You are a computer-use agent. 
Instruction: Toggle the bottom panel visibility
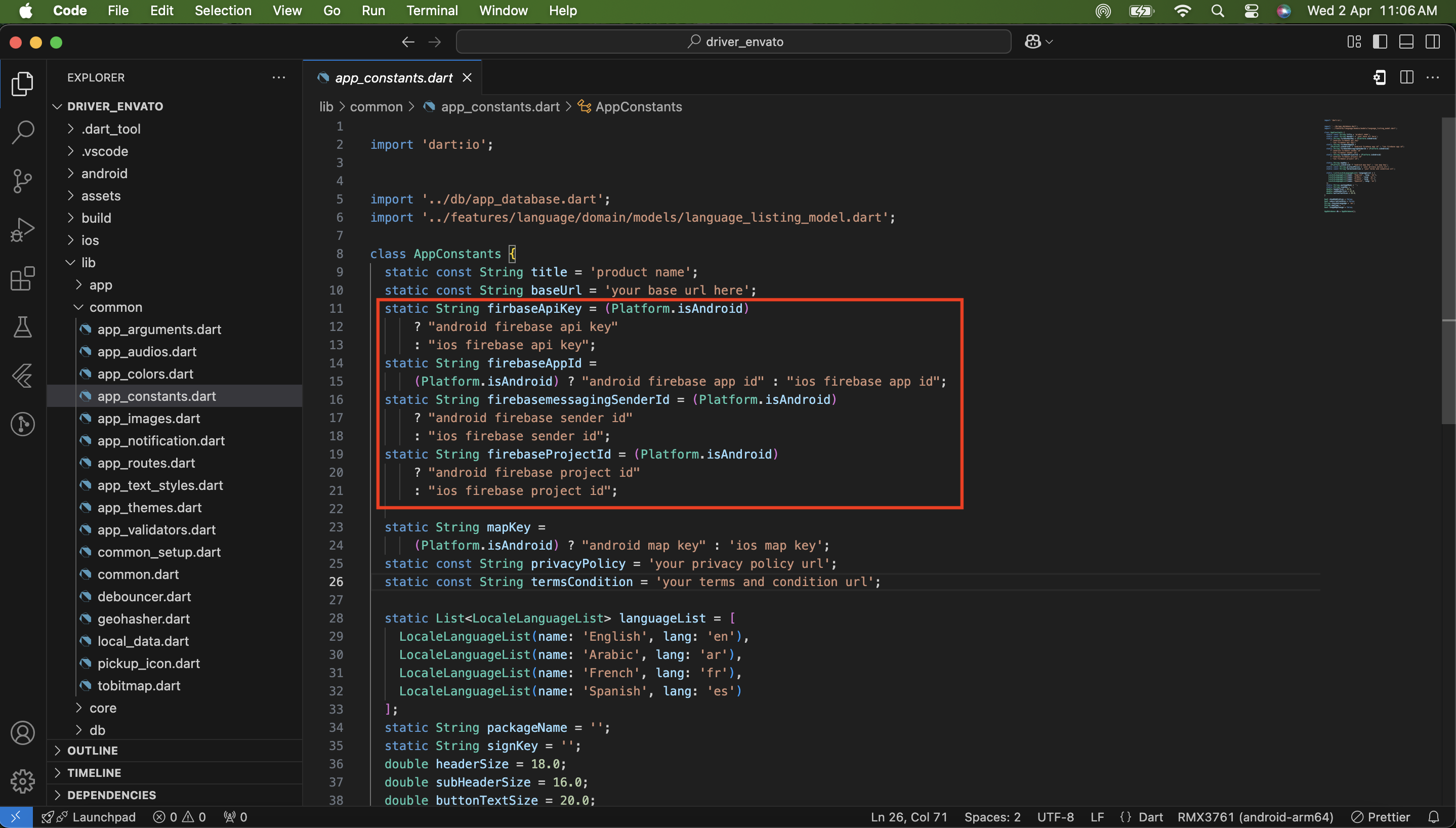point(1406,42)
